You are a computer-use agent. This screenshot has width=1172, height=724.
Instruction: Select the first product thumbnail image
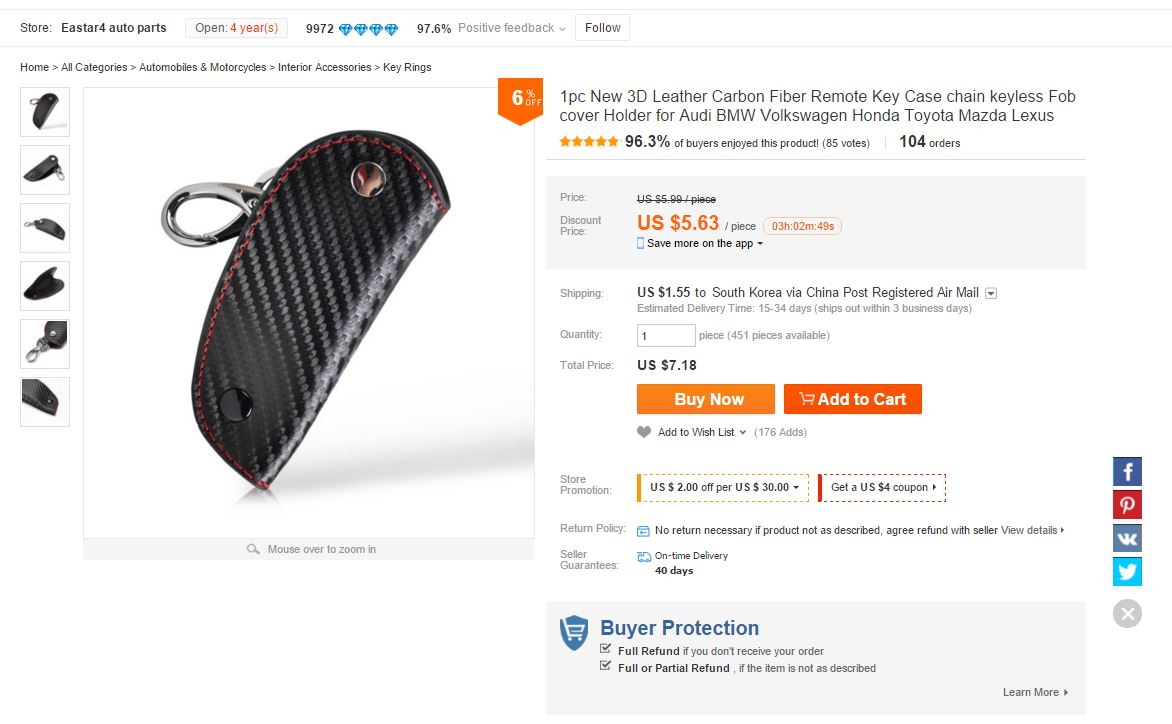(45, 112)
